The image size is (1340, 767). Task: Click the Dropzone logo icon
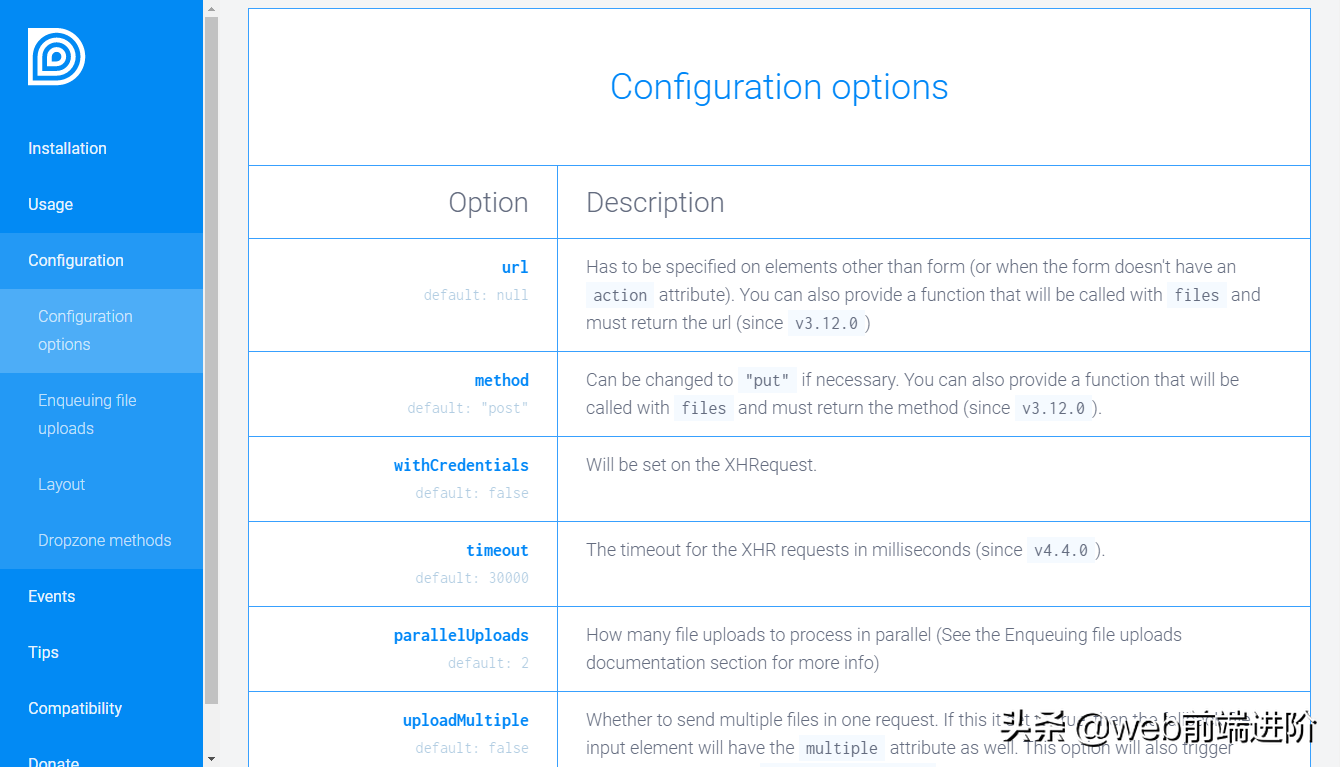[56, 57]
